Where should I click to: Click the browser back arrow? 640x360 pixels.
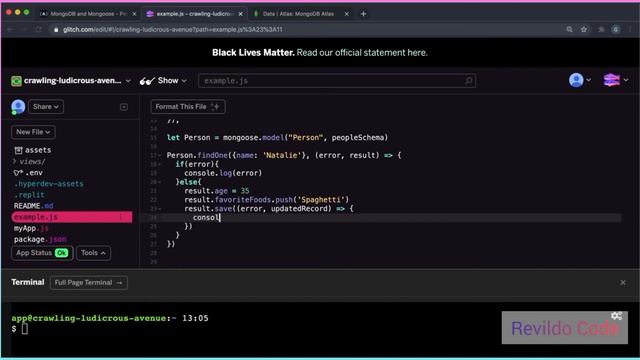click(x=11, y=29)
